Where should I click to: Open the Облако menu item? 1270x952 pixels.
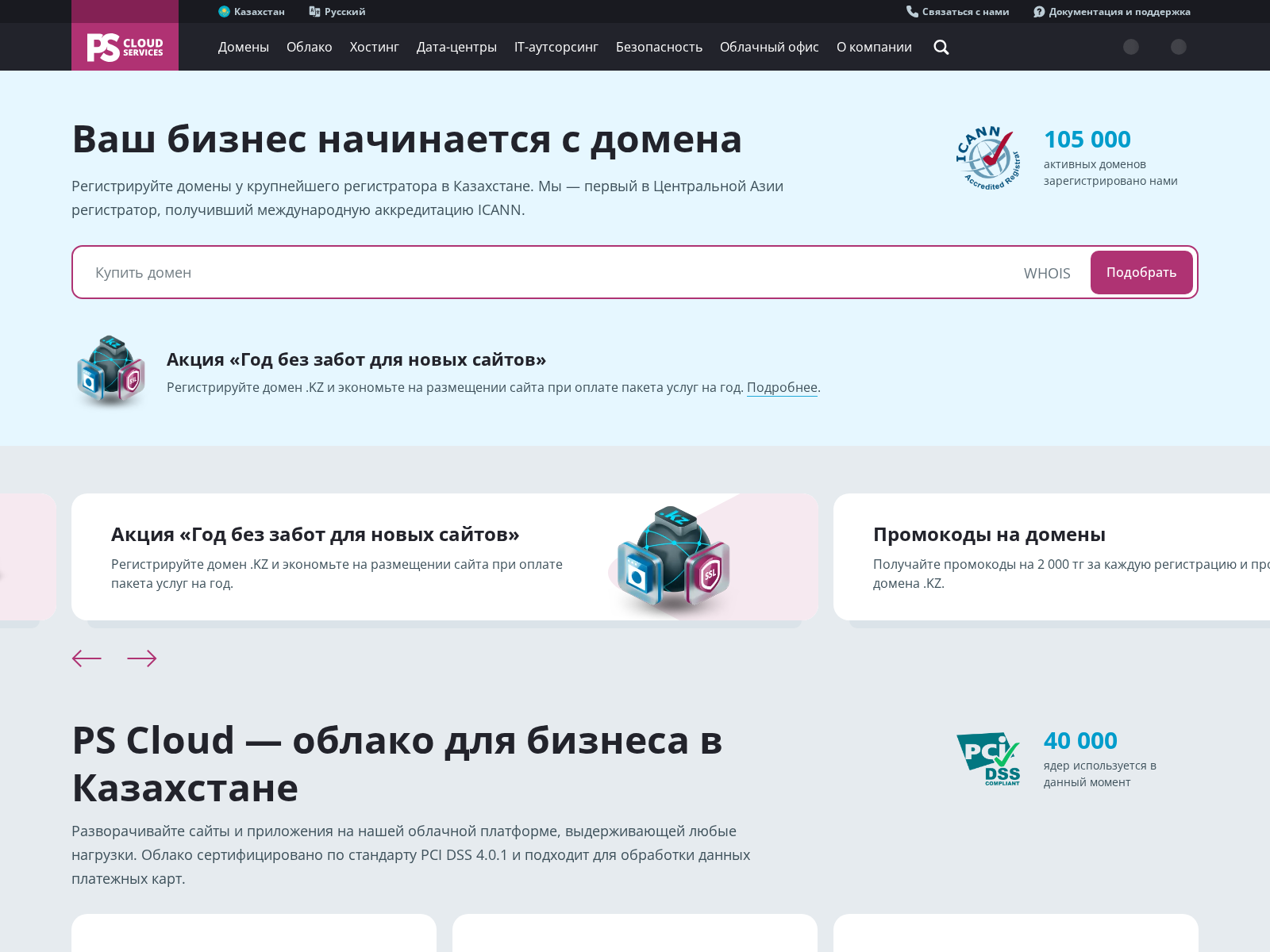309,48
